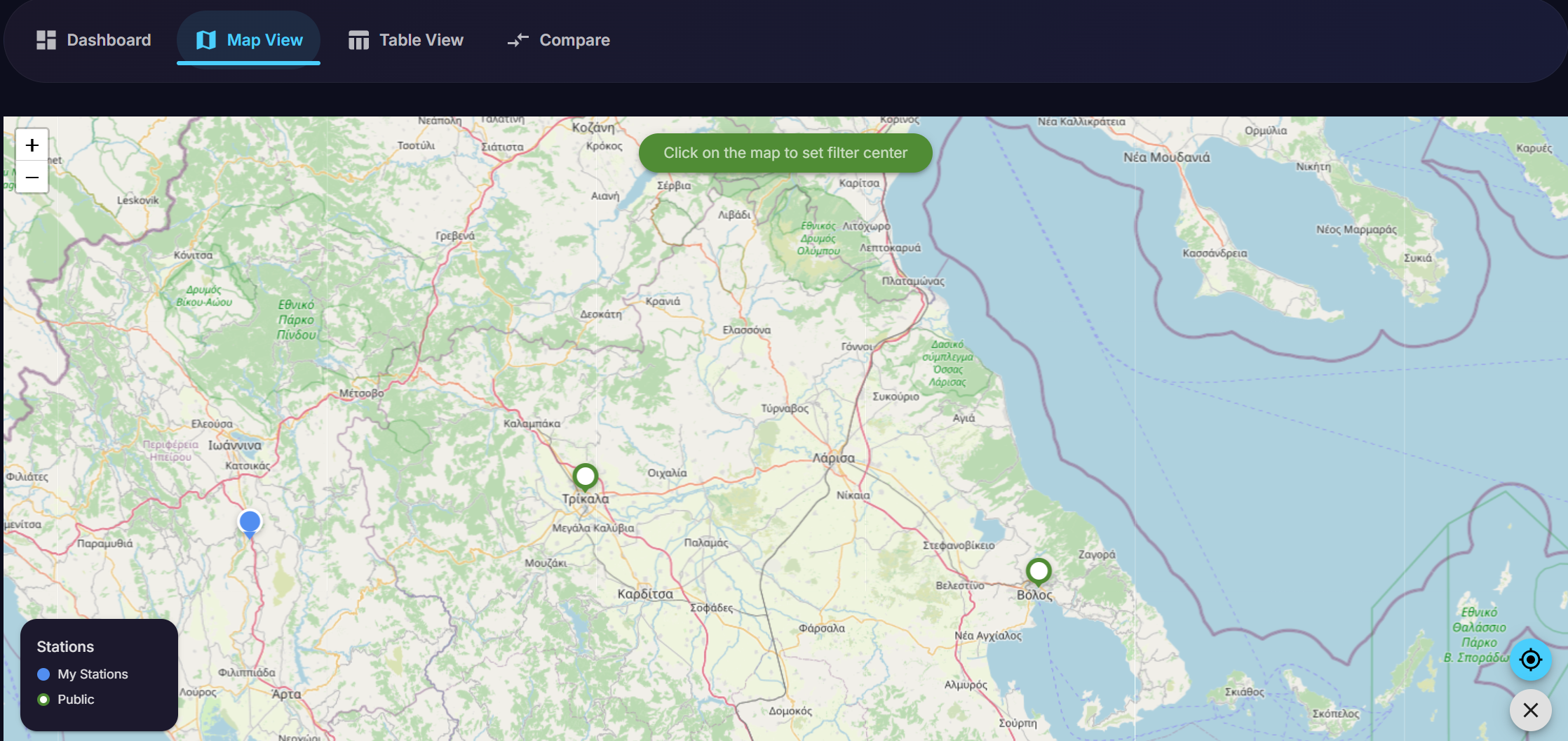Click the green station marker near Trikala
This screenshot has height=741, width=1568.
point(585,476)
